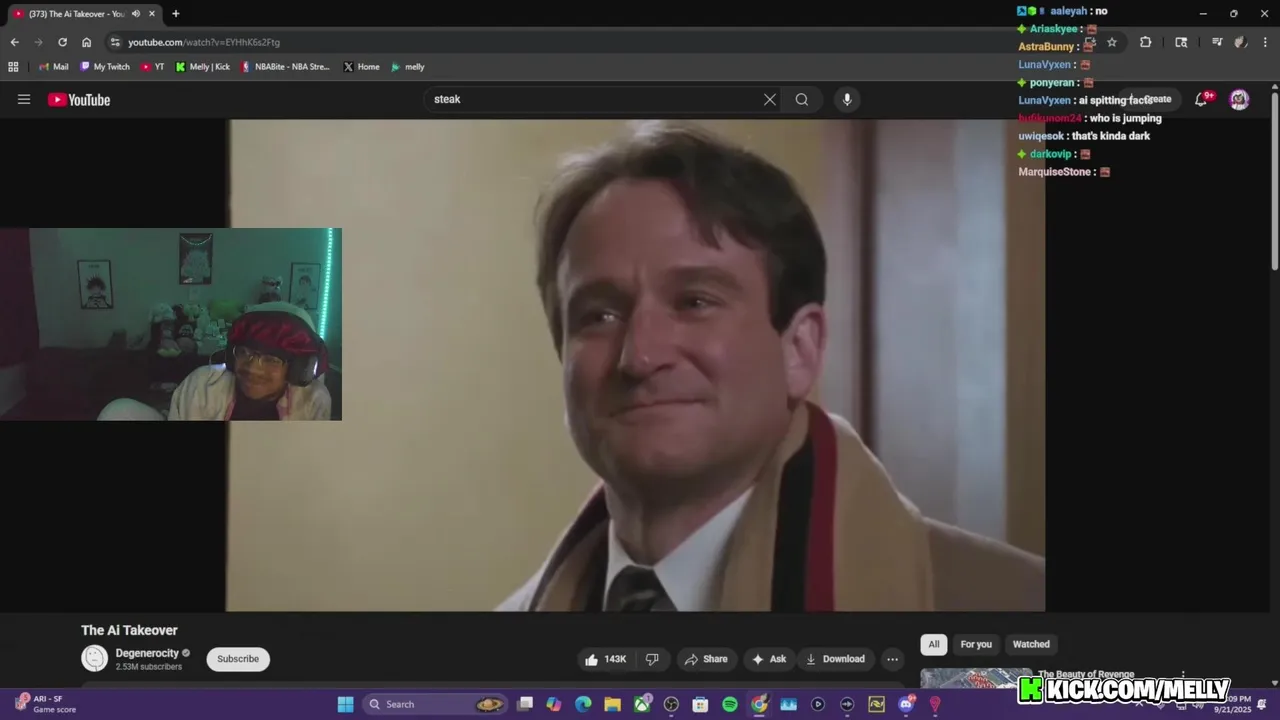The width and height of the screenshot is (1280, 720).
Task: Click the Share button under the video
Action: tap(706, 659)
